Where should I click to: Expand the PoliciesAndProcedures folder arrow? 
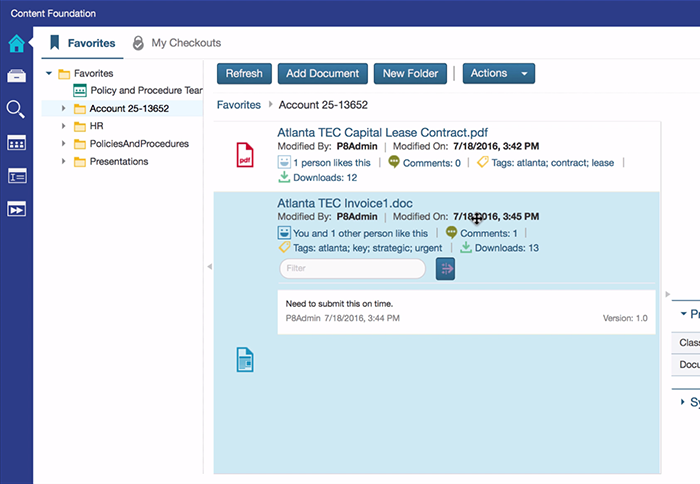[64, 144]
